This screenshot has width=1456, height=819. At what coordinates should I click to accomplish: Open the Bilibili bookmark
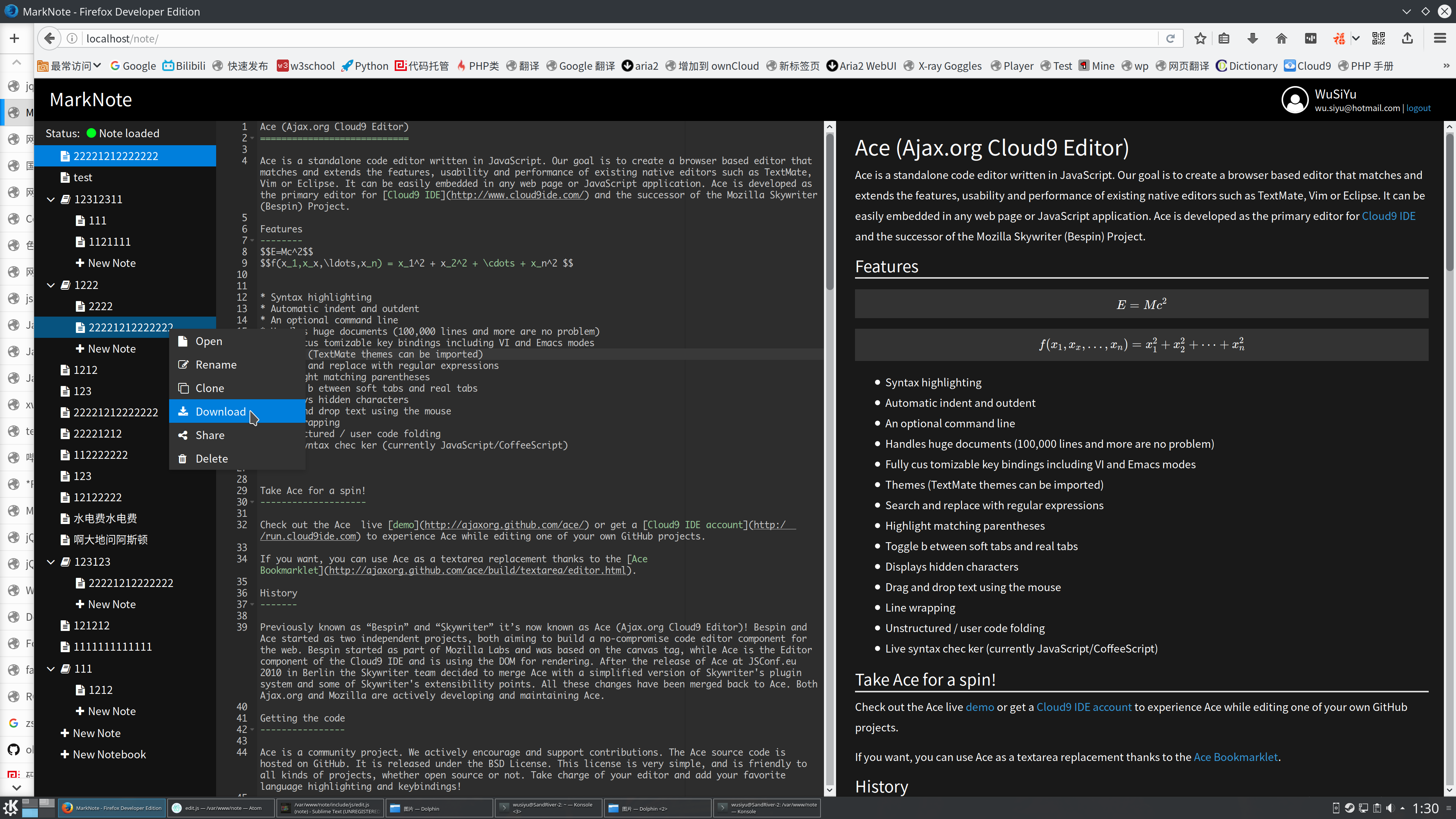(184, 66)
